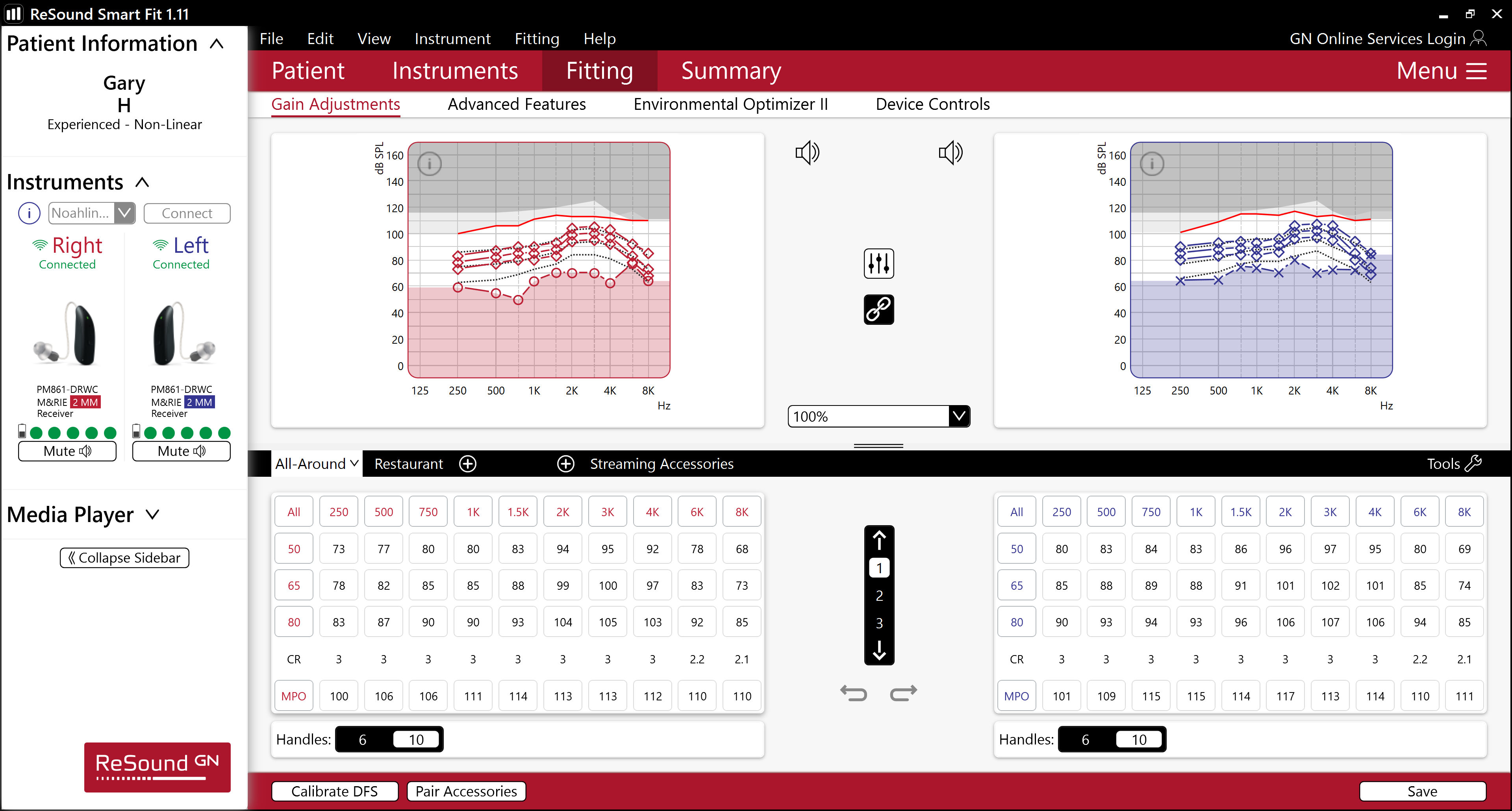The width and height of the screenshot is (1512, 811).
Task: Select right ear 50 dB input row
Action: (x=293, y=548)
